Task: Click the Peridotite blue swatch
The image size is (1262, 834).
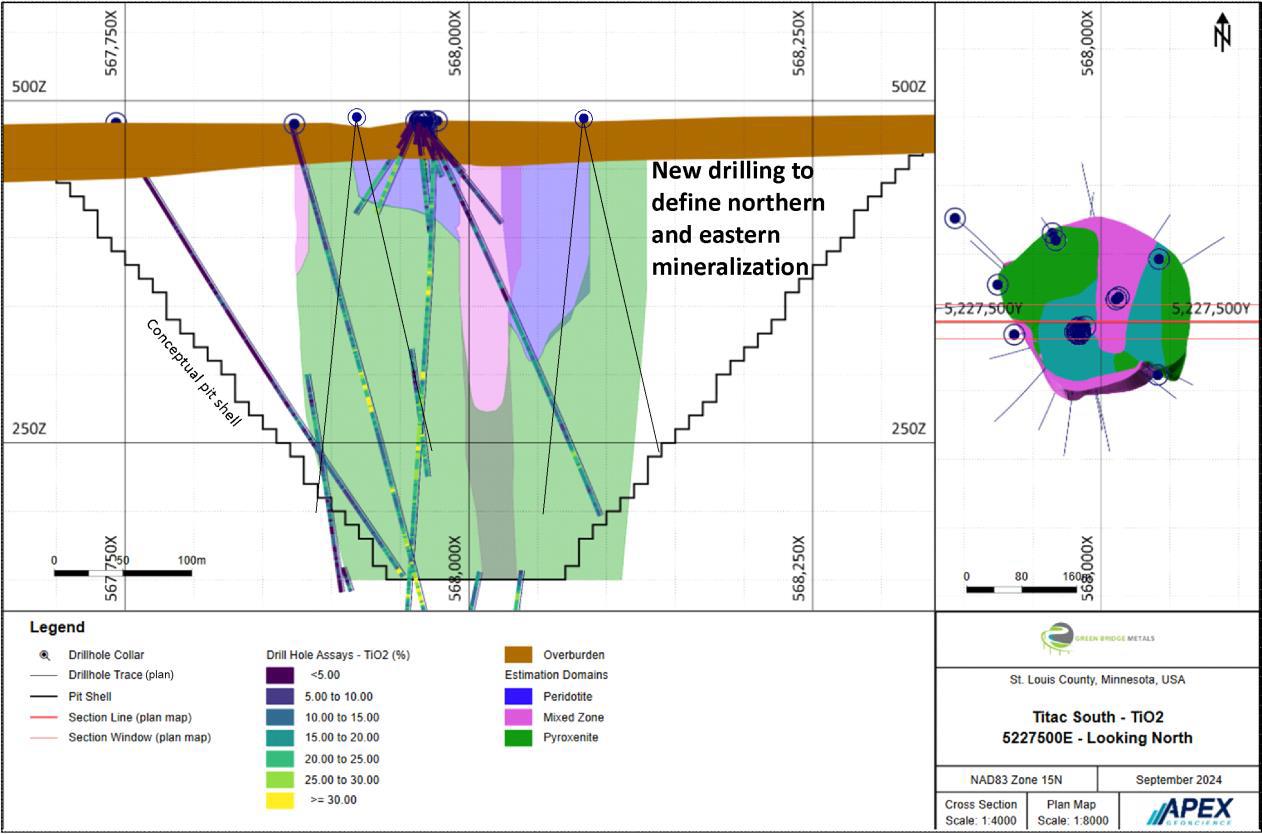Action: (517, 696)
